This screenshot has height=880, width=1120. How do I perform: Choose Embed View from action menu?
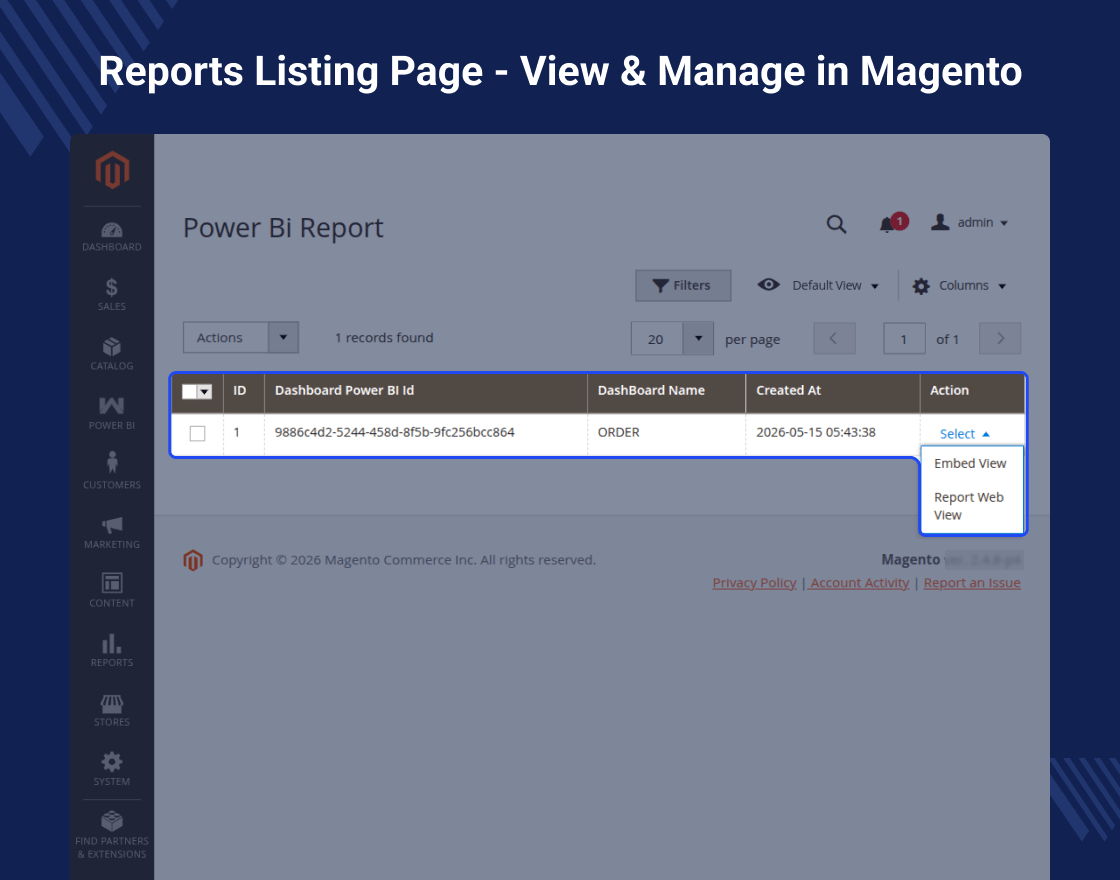(972, 464)
